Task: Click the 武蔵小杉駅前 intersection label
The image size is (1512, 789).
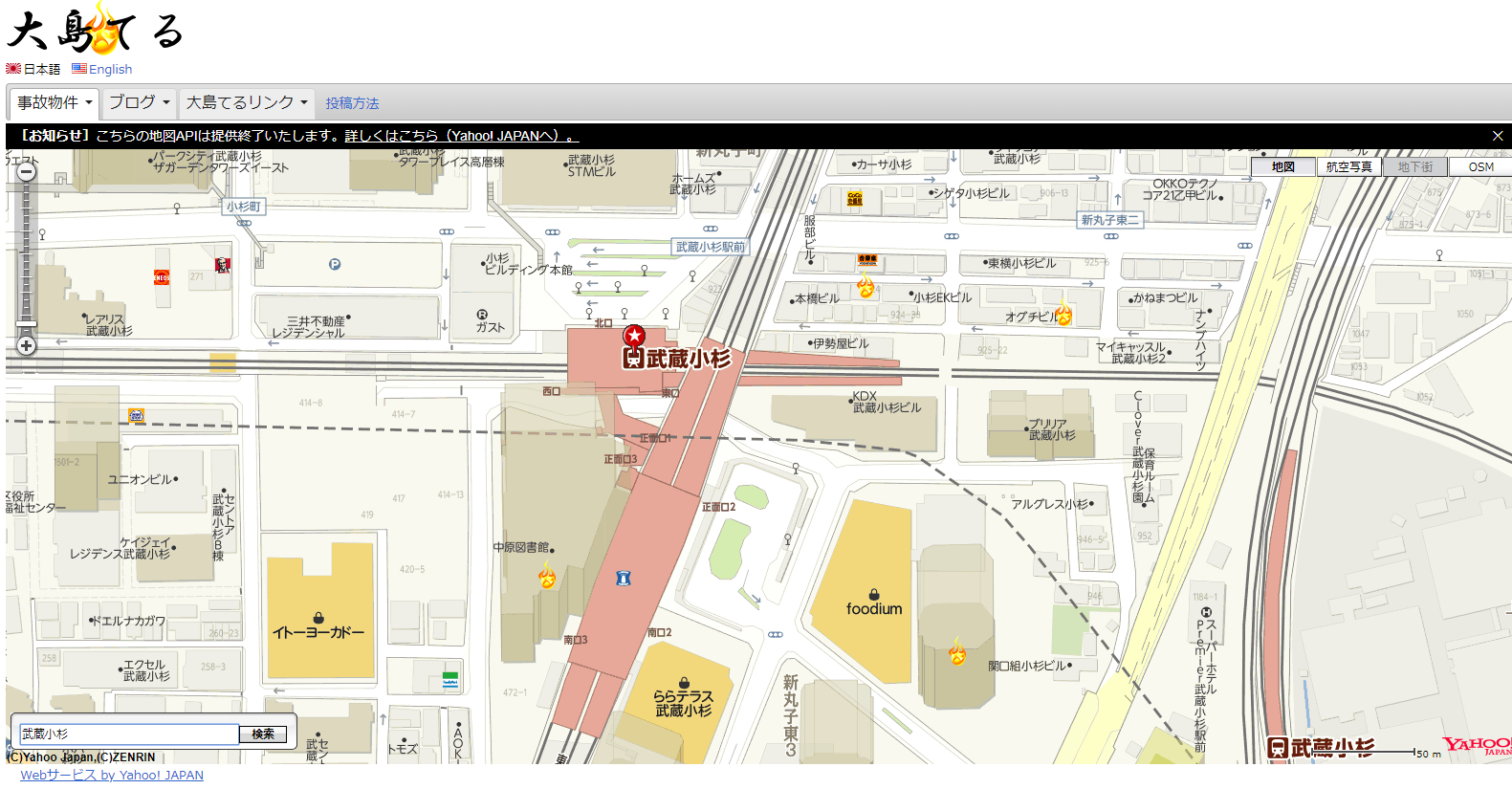Action: pyautogui.click(x=711, y=247)
